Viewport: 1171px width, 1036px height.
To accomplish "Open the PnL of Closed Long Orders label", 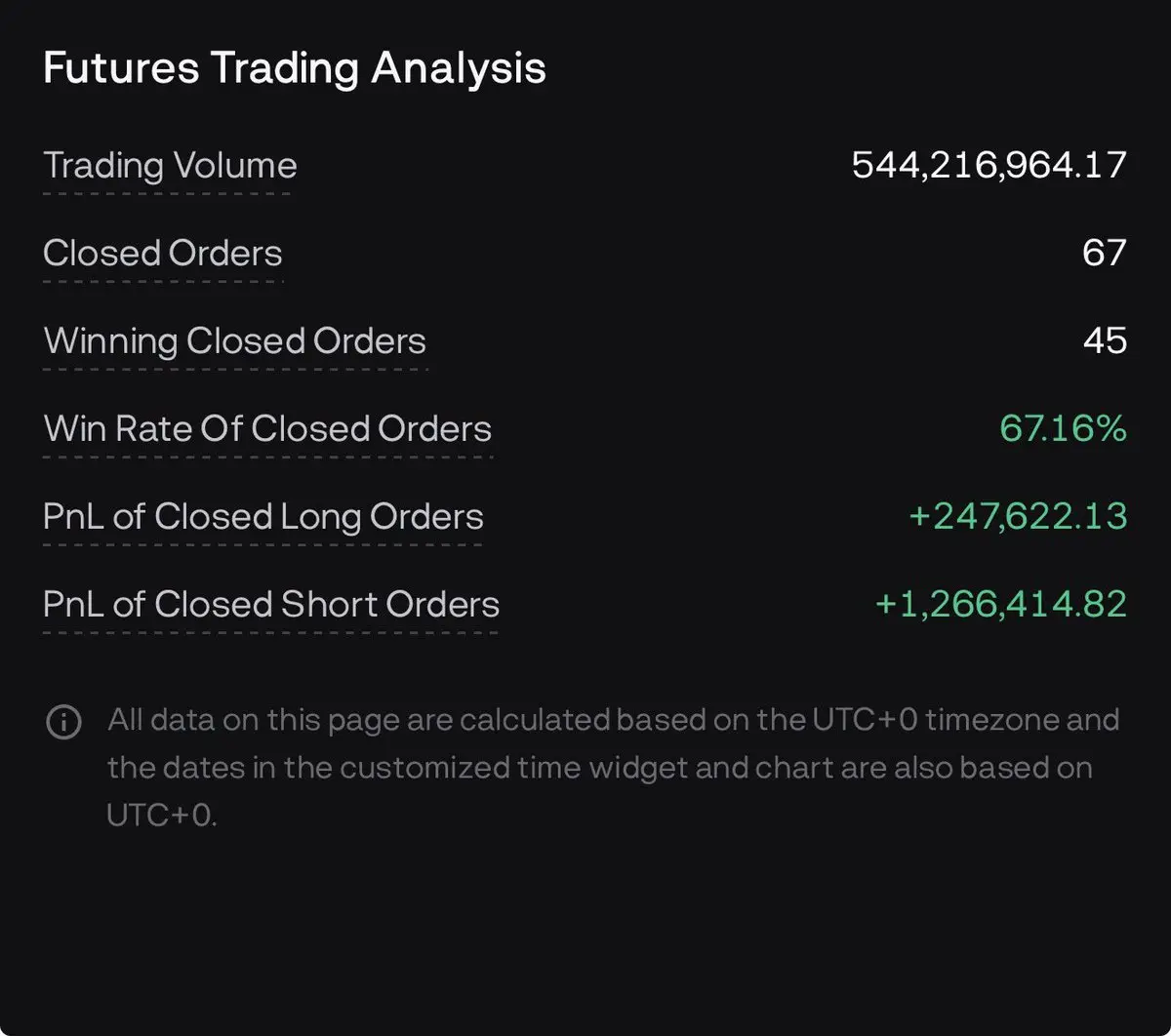I will pyautogui.click(x=263, y=517).
